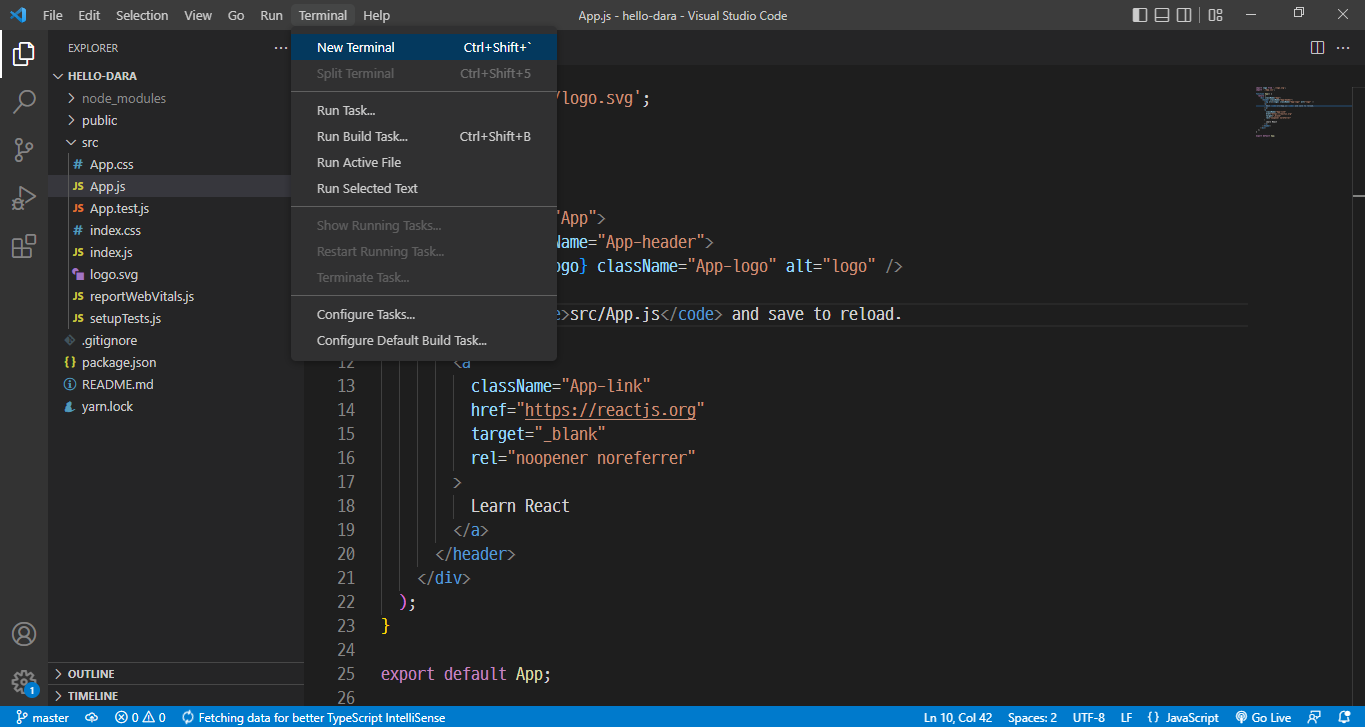The height and width of the screenshot is (727, 1365).
Task: Click the VS Code logo icon
Action: point(17,15)
